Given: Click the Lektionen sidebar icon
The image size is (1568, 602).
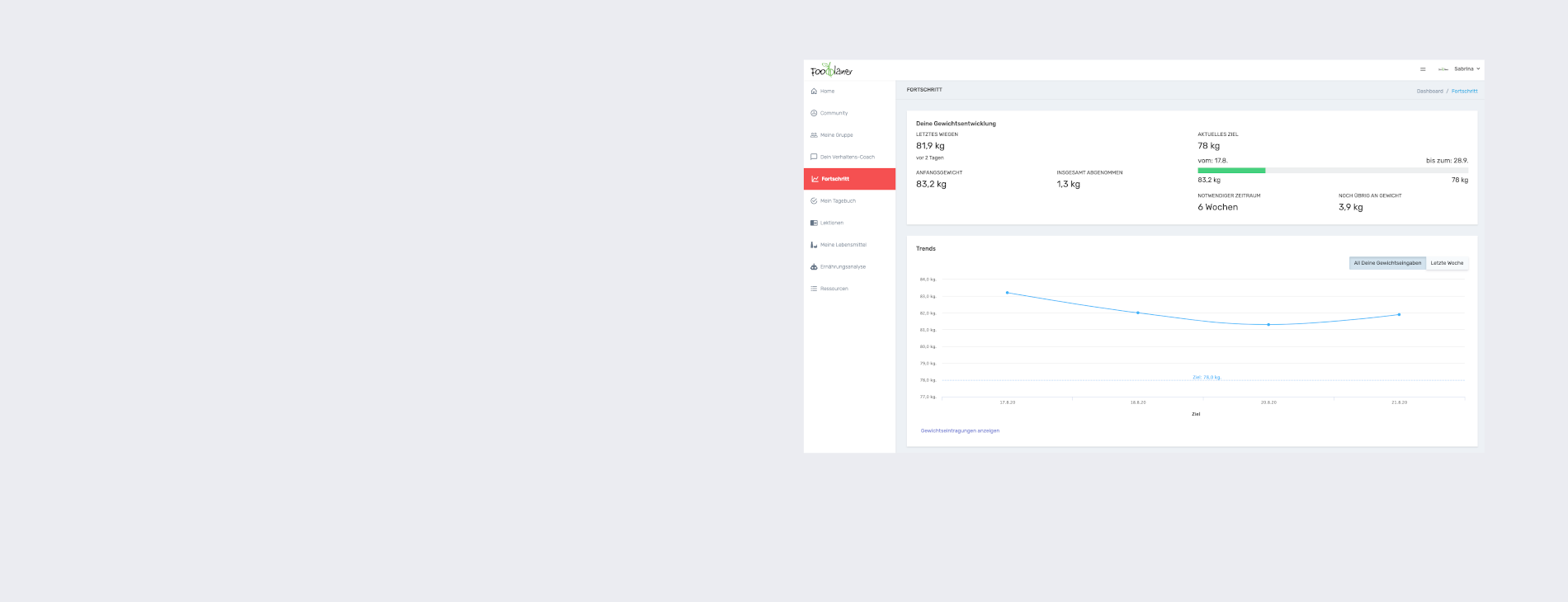Looking at the screenshot, I should 814,223.
